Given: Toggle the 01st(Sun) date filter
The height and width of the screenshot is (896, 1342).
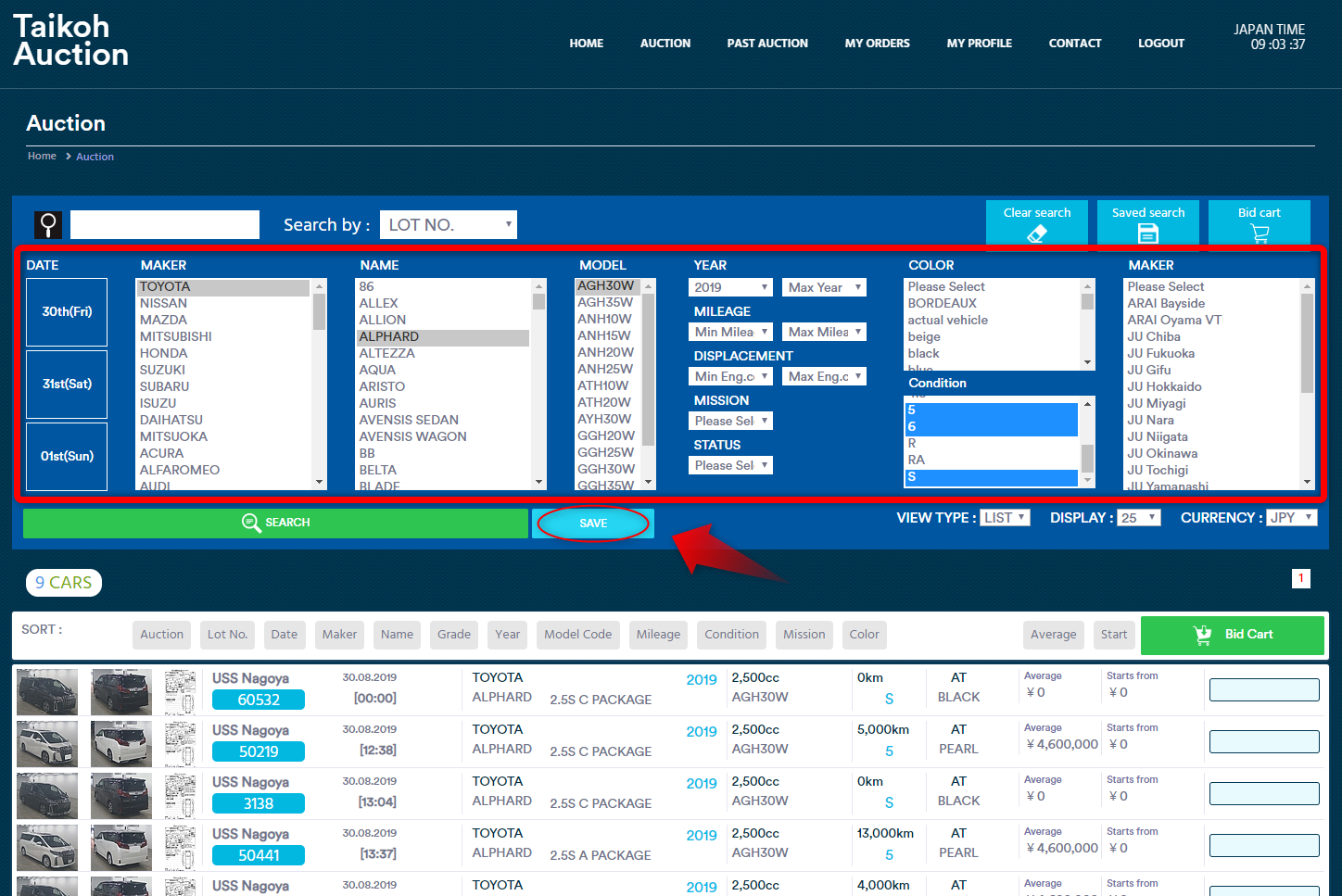Looking at the screenshot, I should pyautogui.click(x=67, y=457).
